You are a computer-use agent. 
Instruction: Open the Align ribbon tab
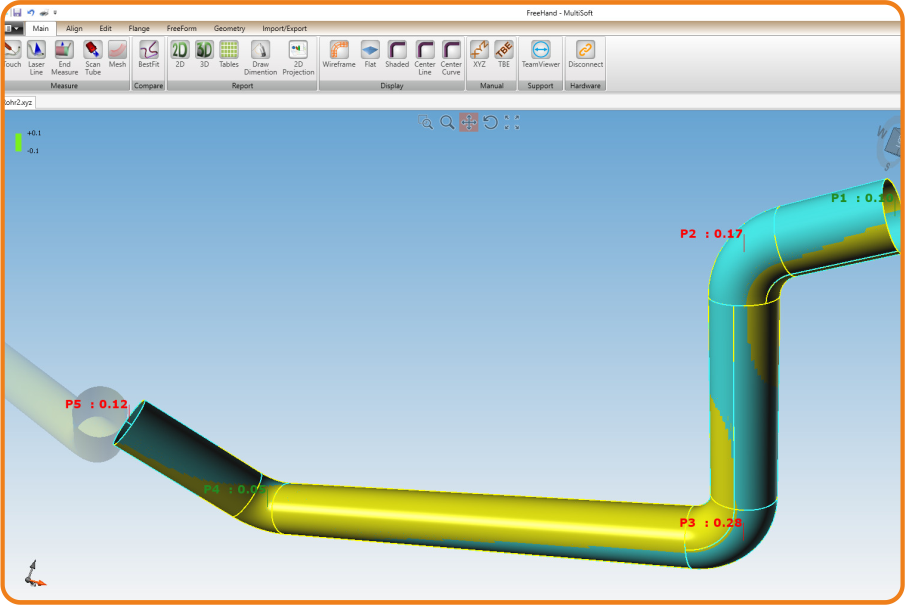[74, 28]
